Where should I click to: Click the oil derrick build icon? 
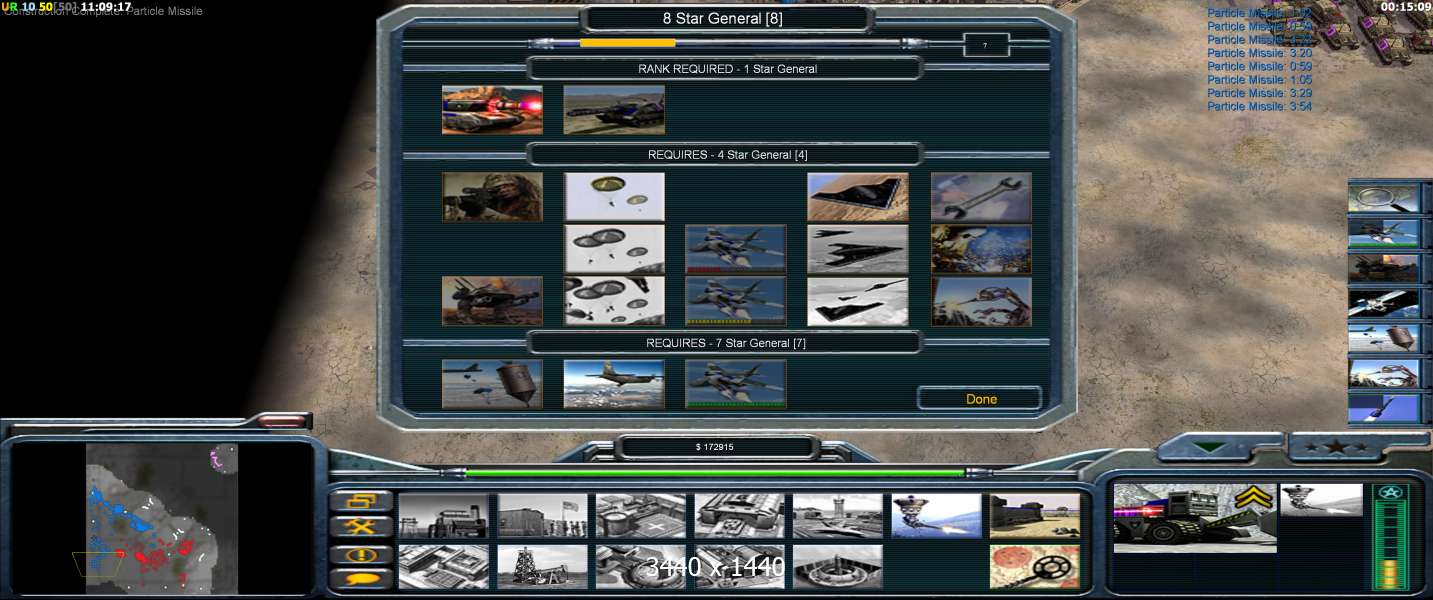[x=541, y=567]
